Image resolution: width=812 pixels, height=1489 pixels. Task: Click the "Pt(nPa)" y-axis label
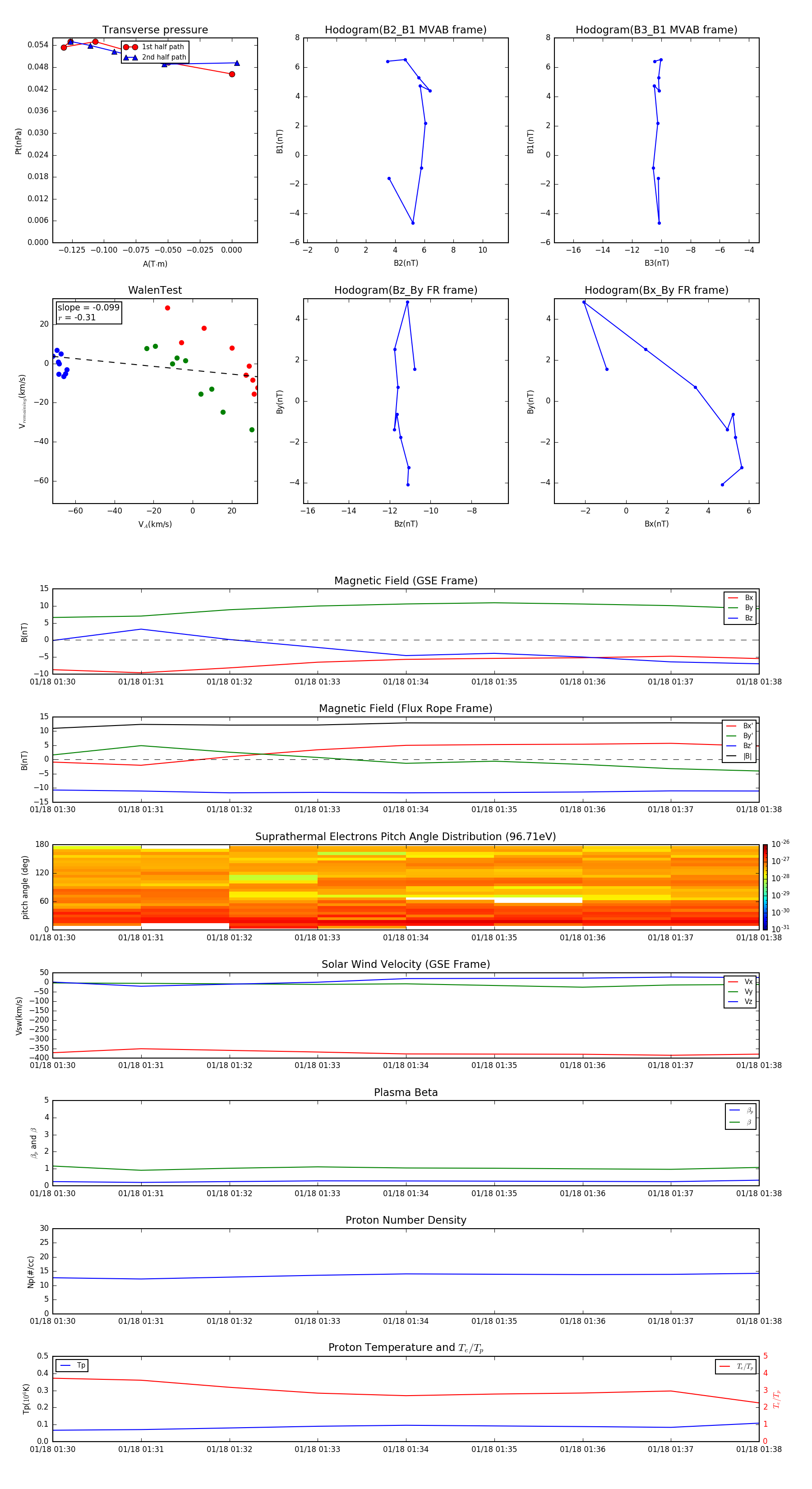click(18, 141)
